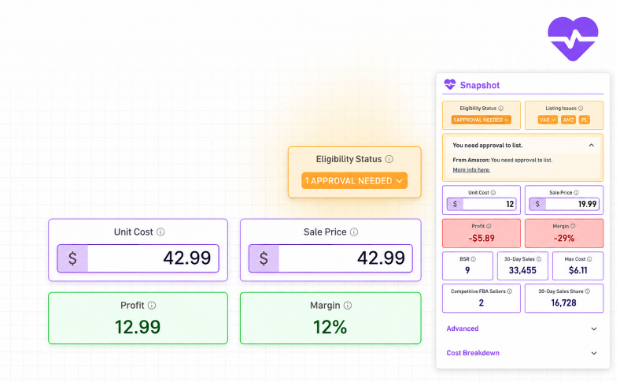Click info icon next to large Eligibility Status
The width and height of the screenshot is (617, 382).
tap(389, 159)
